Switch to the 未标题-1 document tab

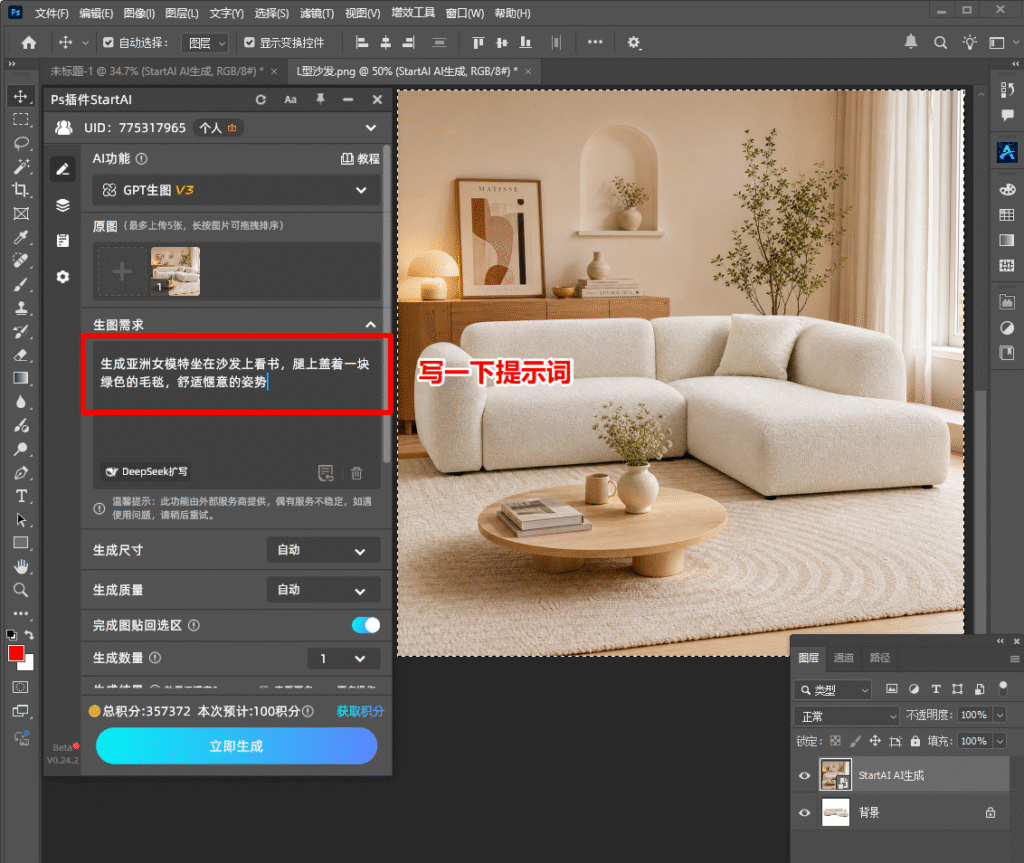157,71
